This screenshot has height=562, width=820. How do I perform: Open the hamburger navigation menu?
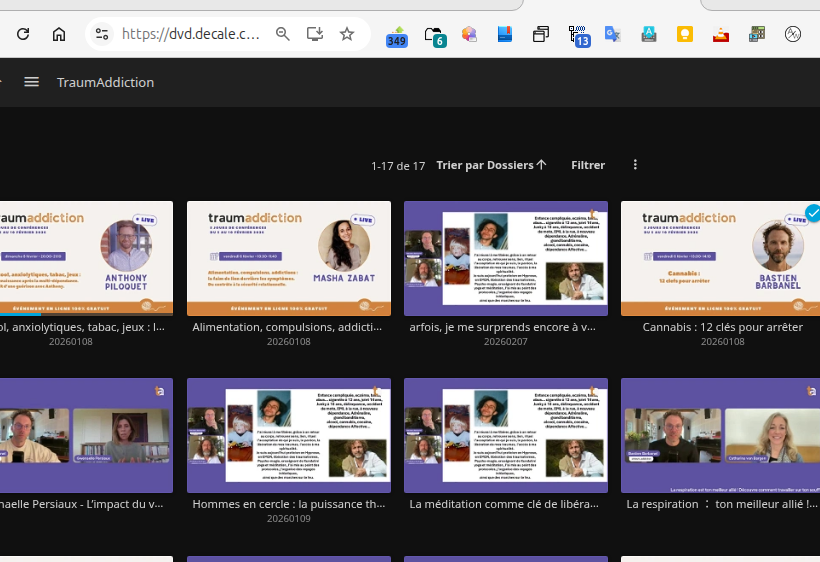32,82
